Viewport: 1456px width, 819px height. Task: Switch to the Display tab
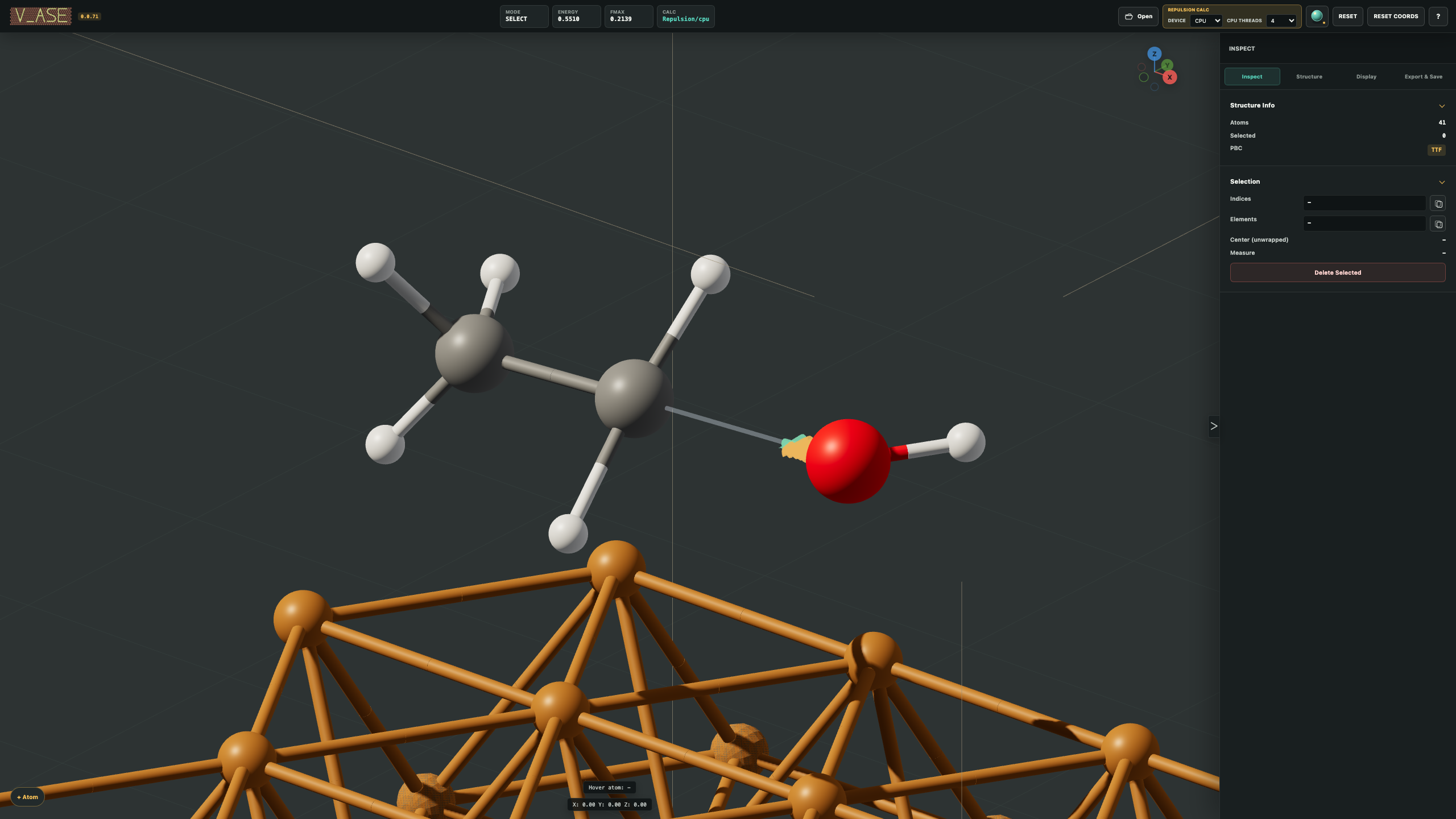1366,77
